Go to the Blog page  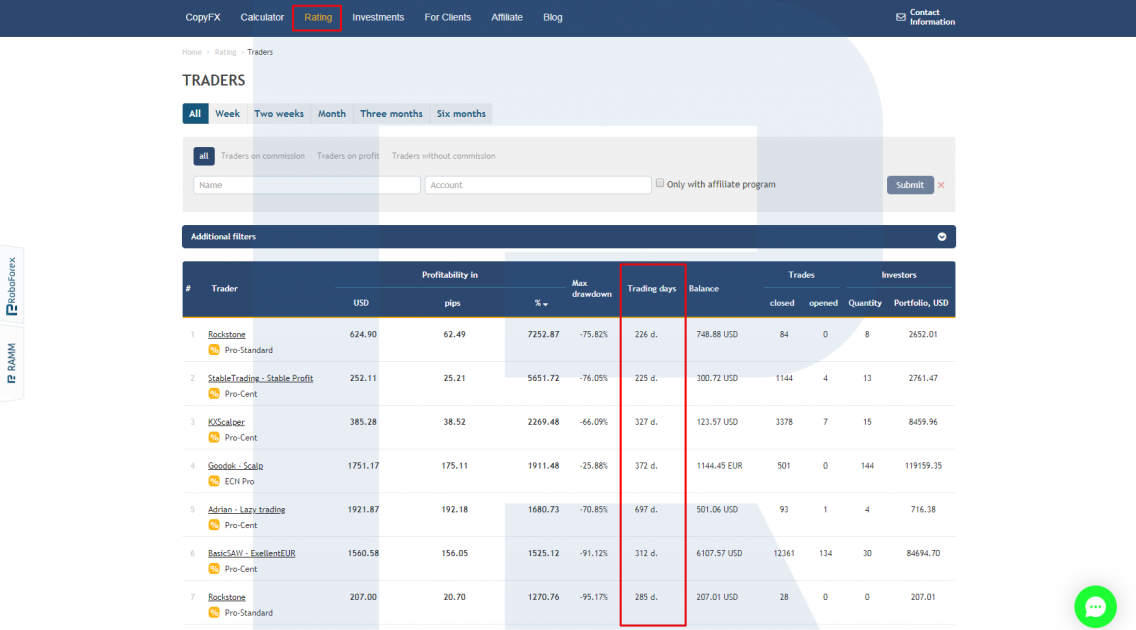[553, 17]
